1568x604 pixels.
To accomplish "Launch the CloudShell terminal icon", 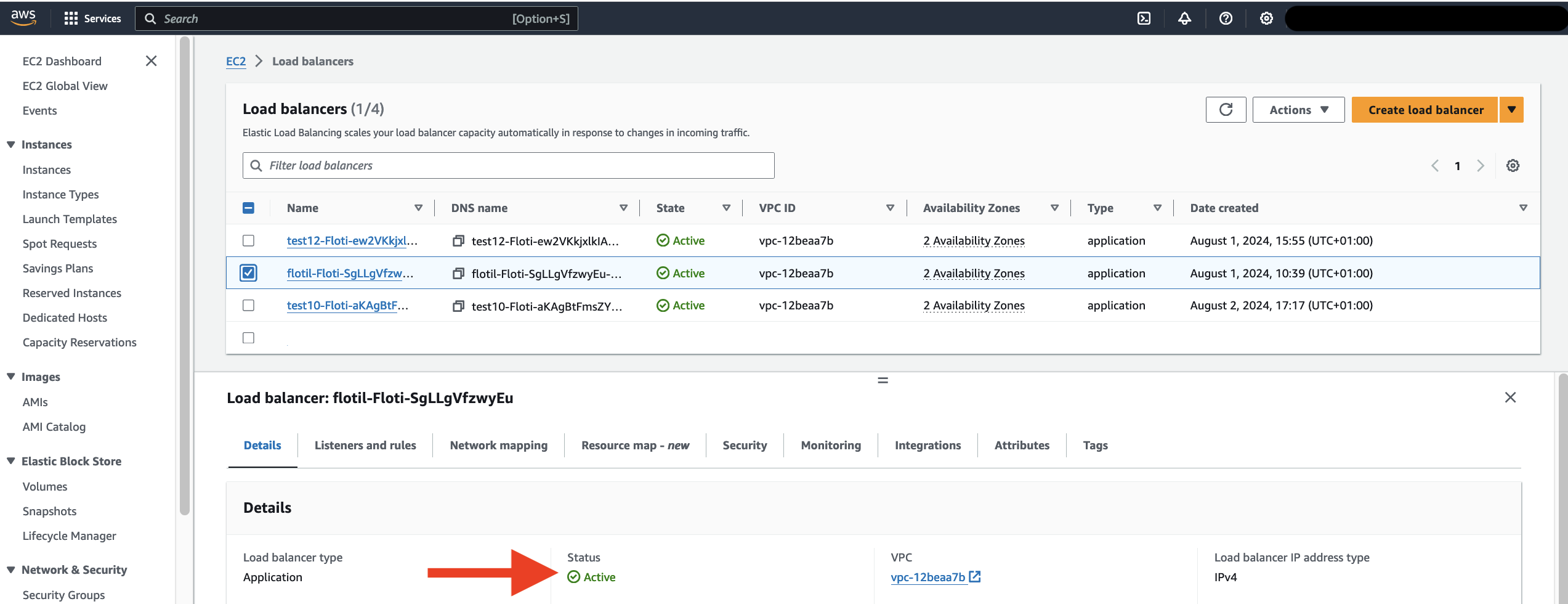I will click(1144, 18).
